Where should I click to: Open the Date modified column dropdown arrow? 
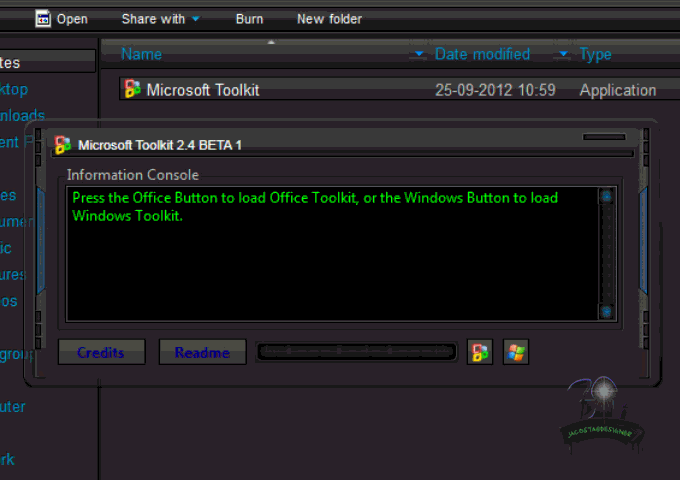[x=563, y=54]
